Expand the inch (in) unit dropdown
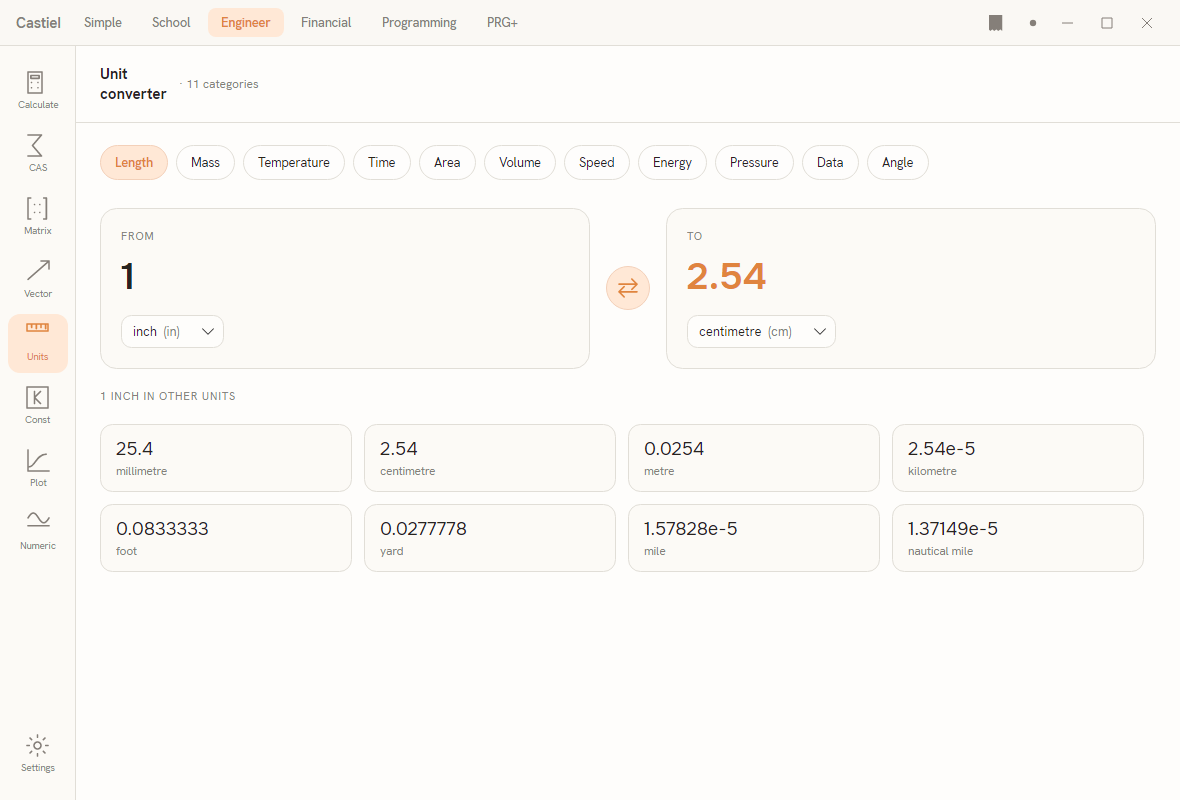 pyautogui.click(x=172, y=331)
